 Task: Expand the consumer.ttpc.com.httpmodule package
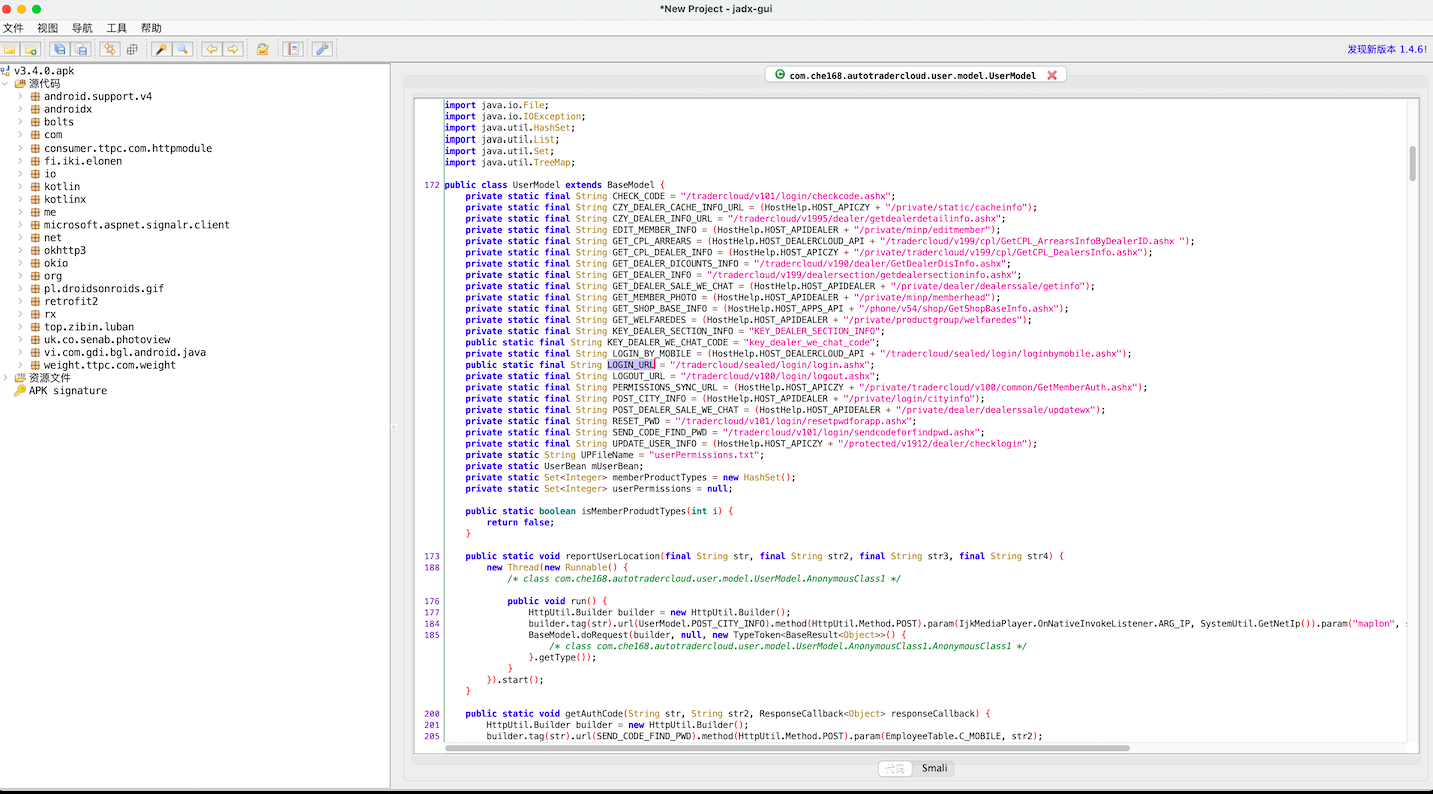[x=20, y=148]
